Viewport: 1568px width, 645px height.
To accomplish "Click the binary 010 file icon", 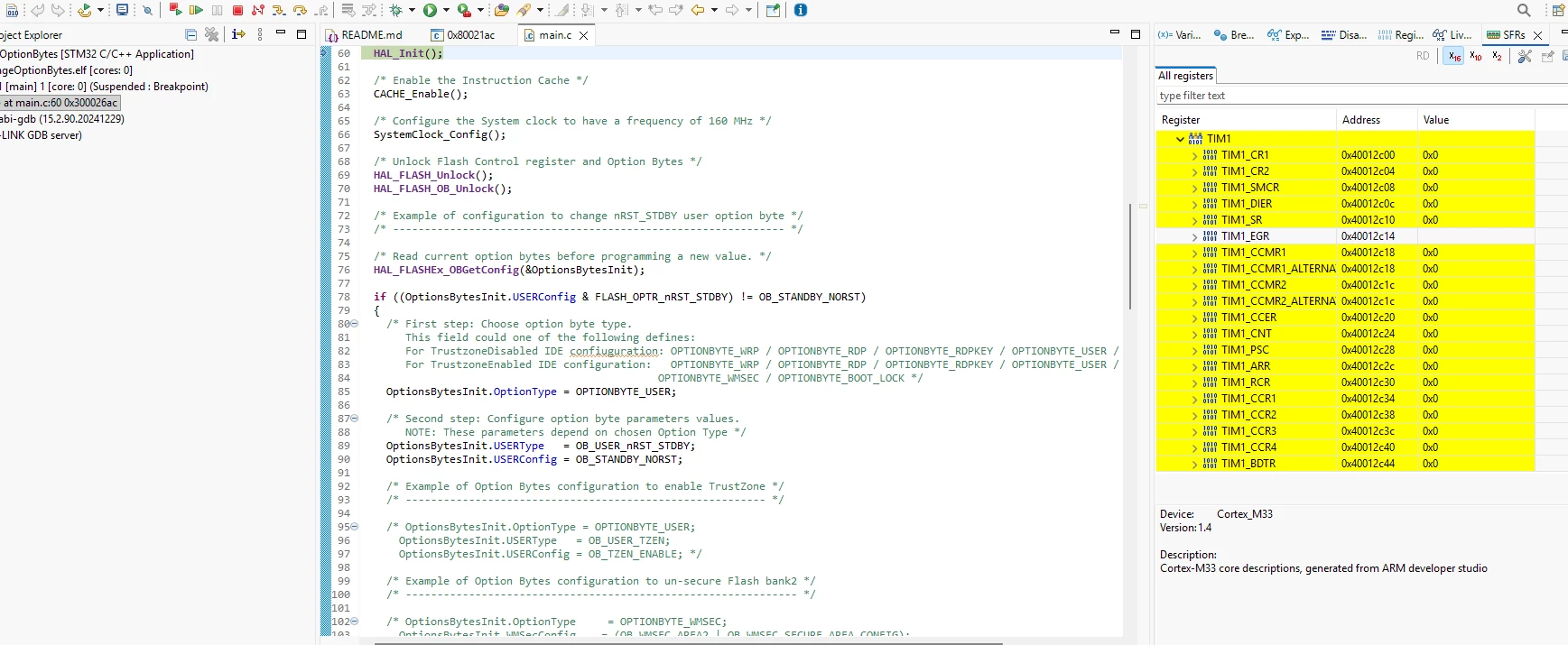I will [13, 10].
